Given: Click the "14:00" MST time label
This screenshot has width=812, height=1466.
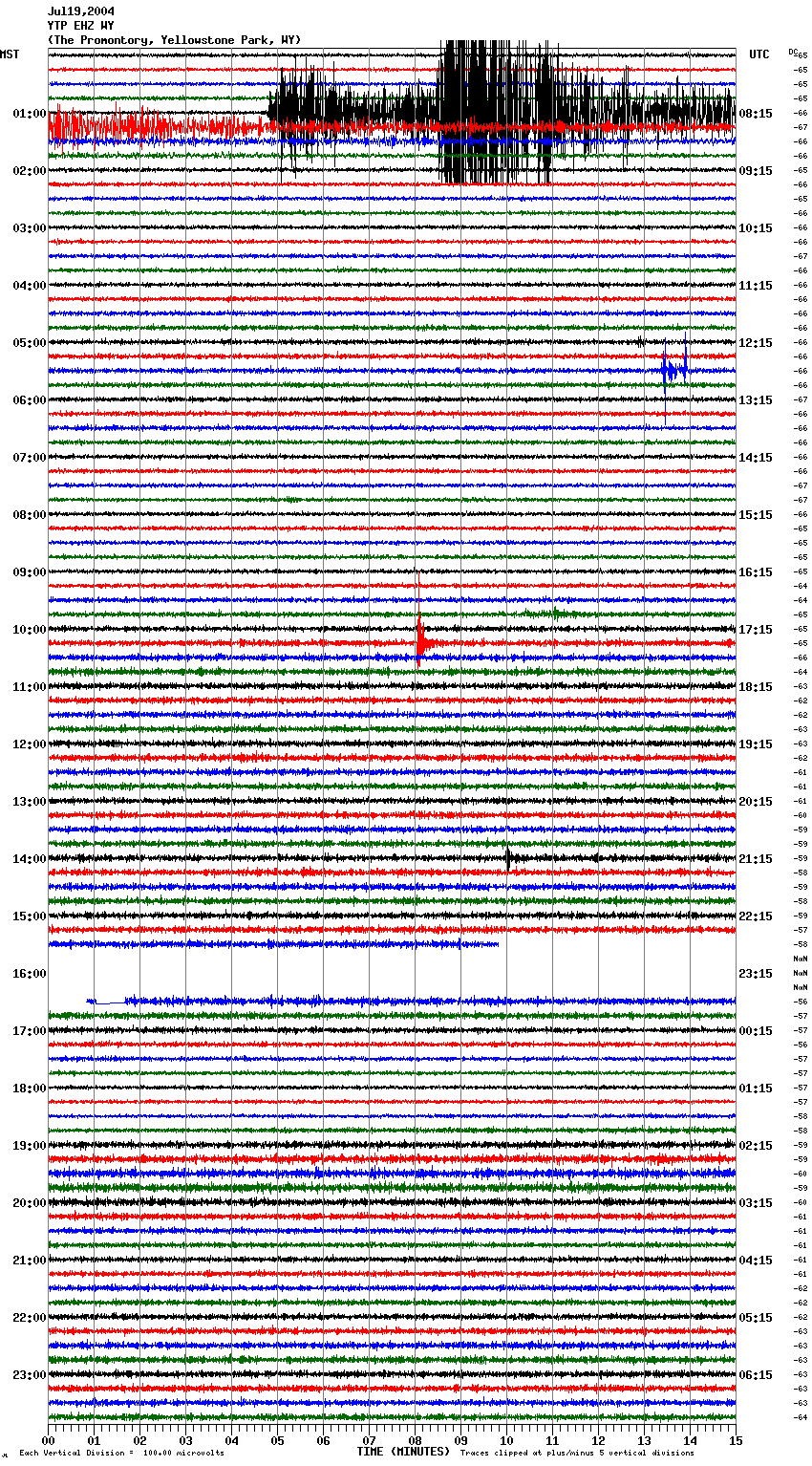Looking at the screenshot, I should pyautogui.click(x=30, y=858).
